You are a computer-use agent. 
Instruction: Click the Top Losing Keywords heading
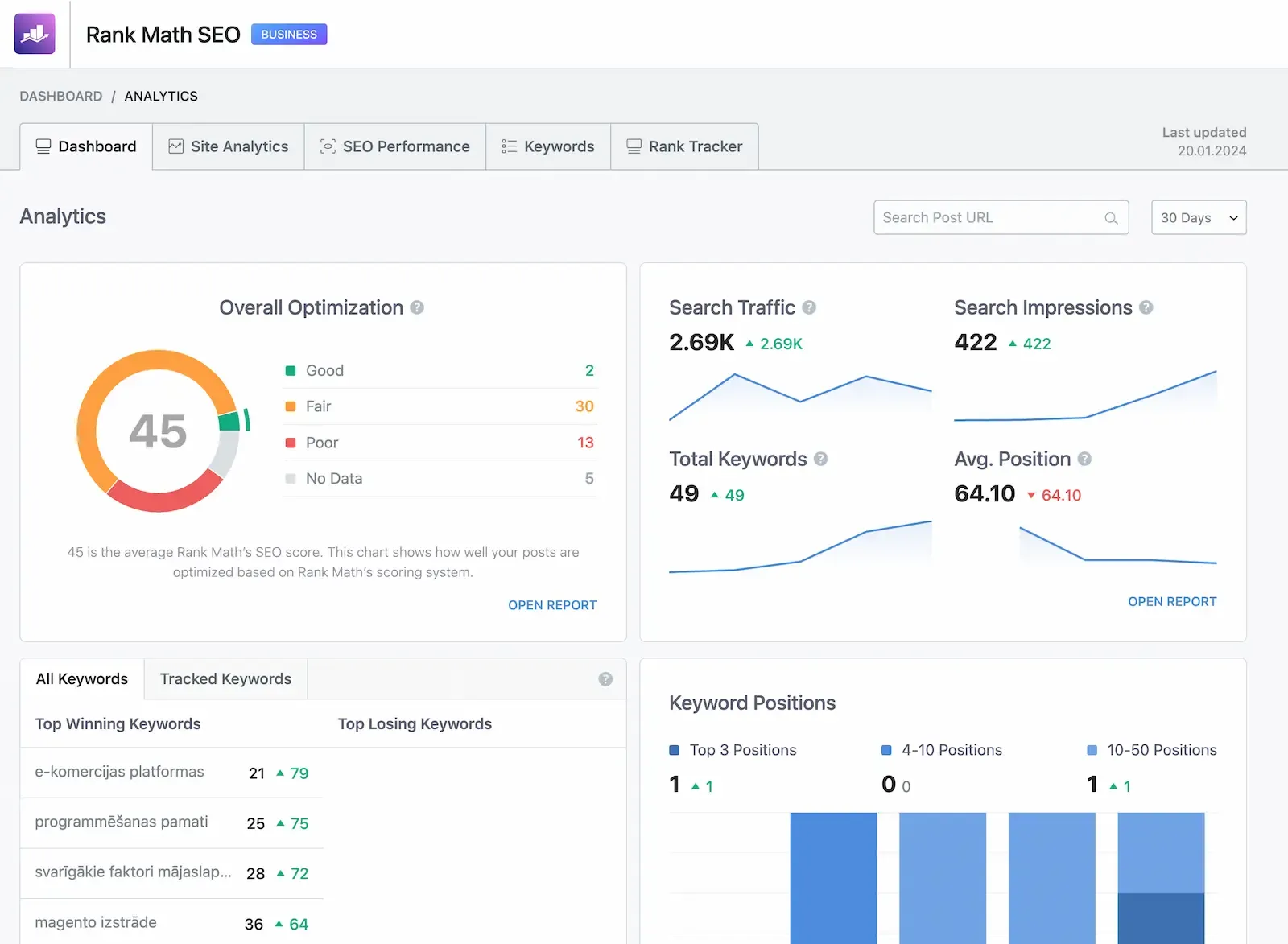pyautogui.click(x=415, y=724)
